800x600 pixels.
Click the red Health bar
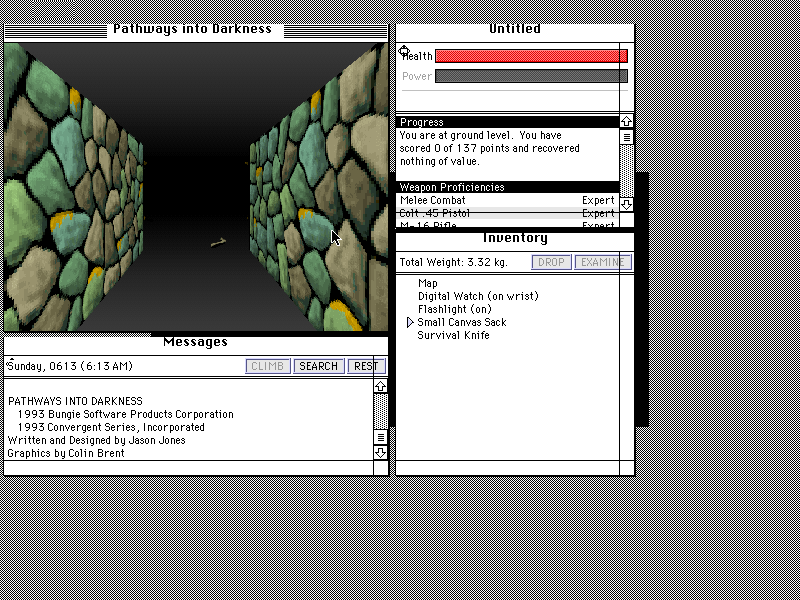point(531,56)
